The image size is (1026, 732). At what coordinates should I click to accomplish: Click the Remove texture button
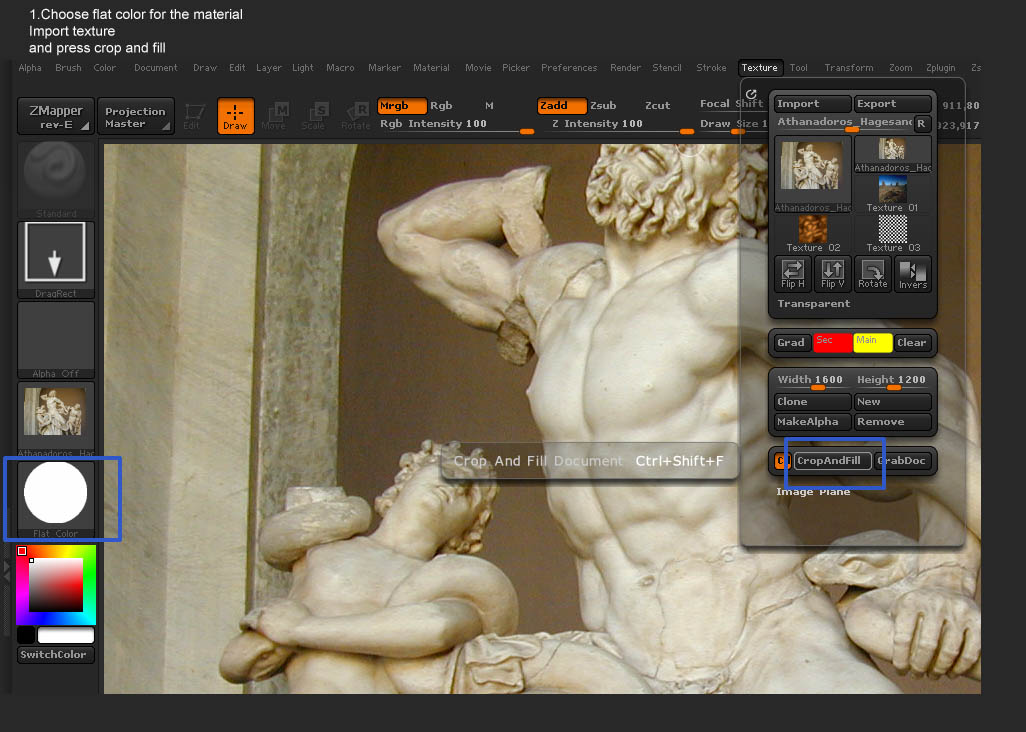pos(893,422)
